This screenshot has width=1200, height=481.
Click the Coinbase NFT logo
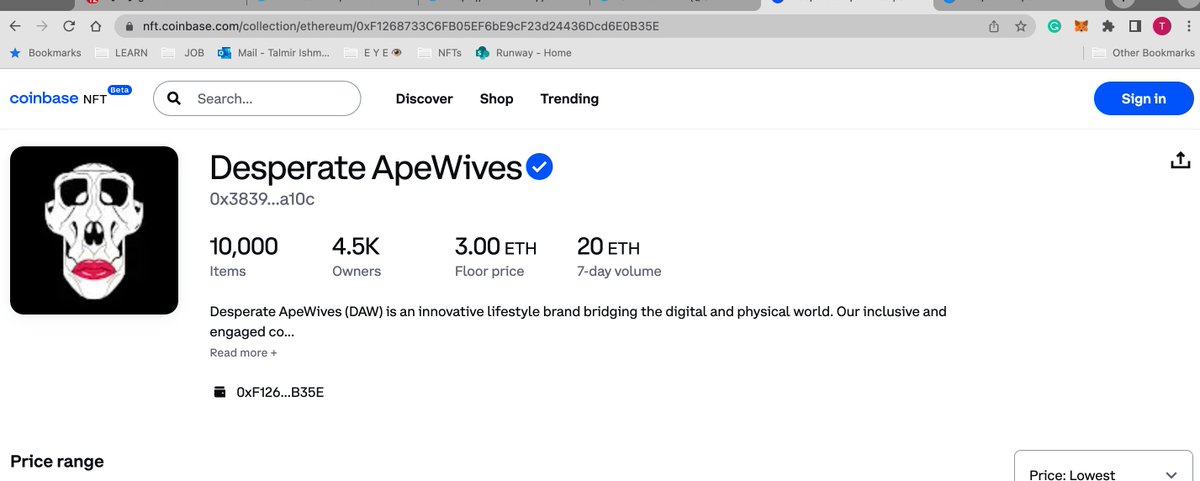click(x=70, y=97)
